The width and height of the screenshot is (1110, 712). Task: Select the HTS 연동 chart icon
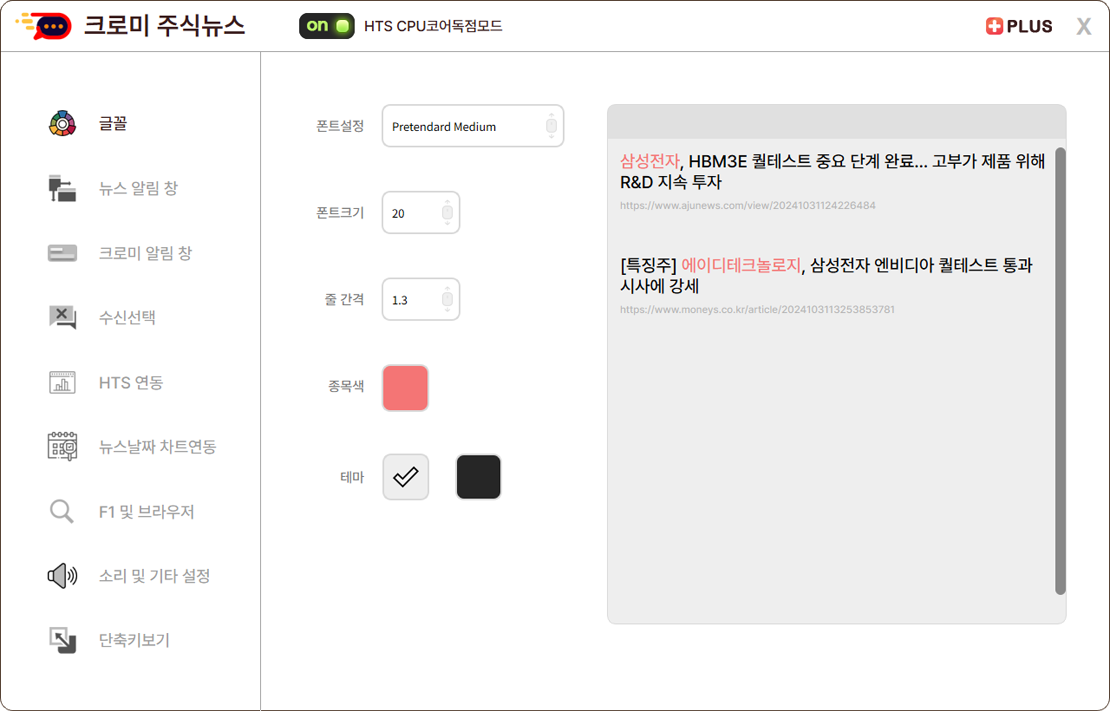click(x=62, y=382)
